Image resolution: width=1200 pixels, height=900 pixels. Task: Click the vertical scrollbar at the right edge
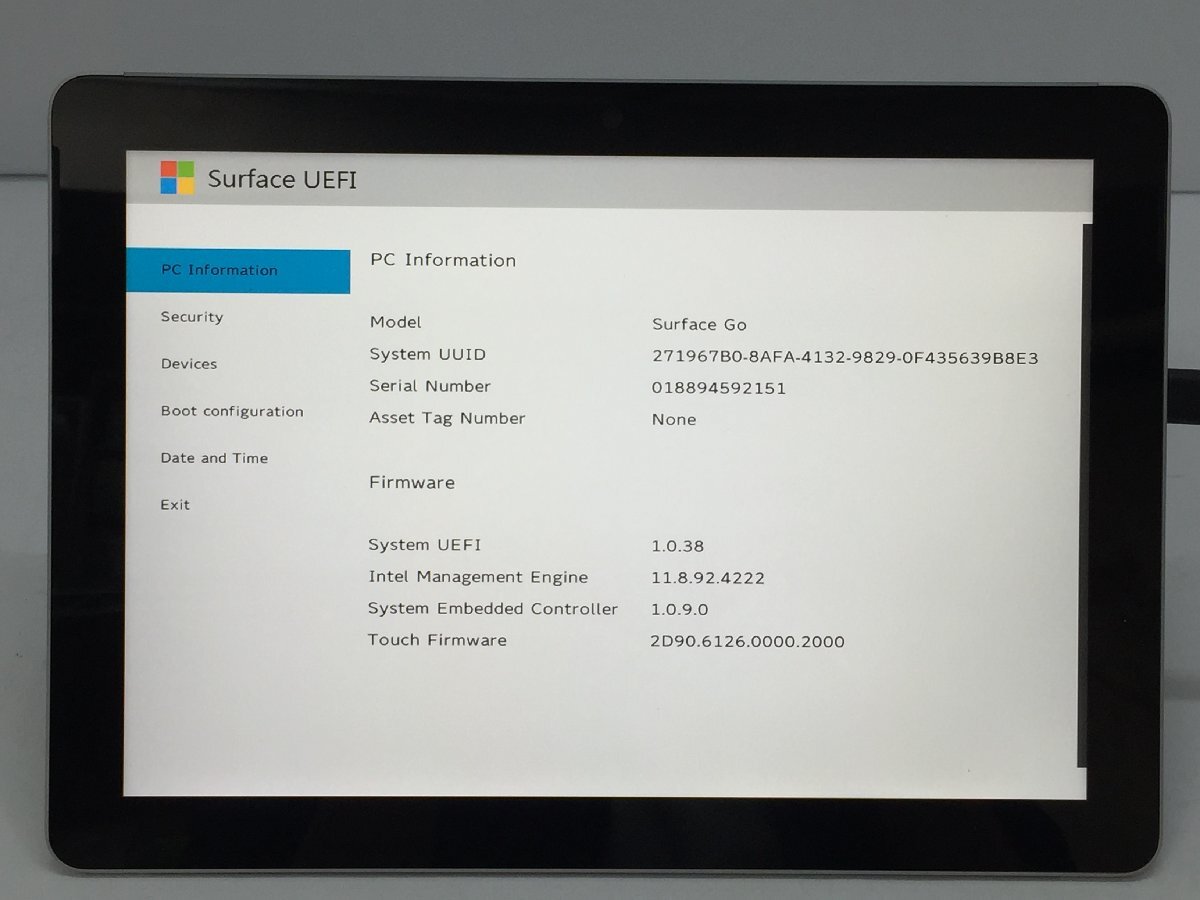[x=1083, y=496]
